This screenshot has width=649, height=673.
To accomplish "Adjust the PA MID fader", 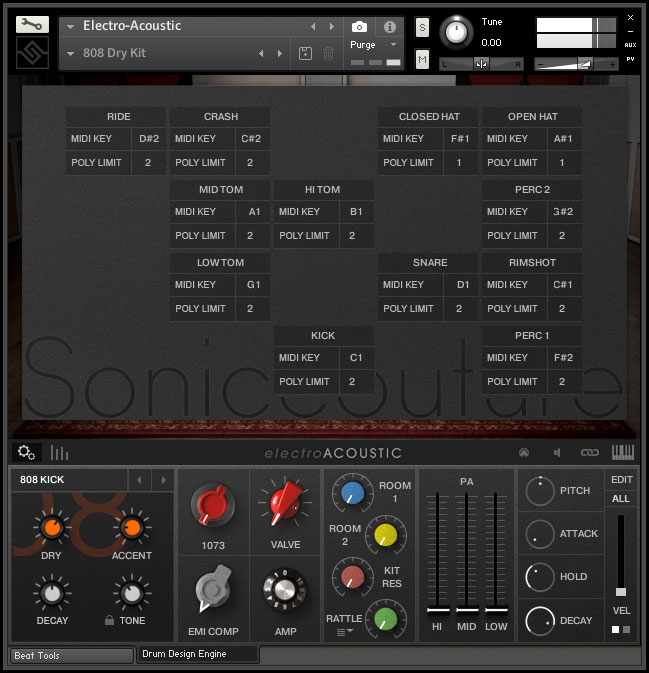I will point(467,610).
